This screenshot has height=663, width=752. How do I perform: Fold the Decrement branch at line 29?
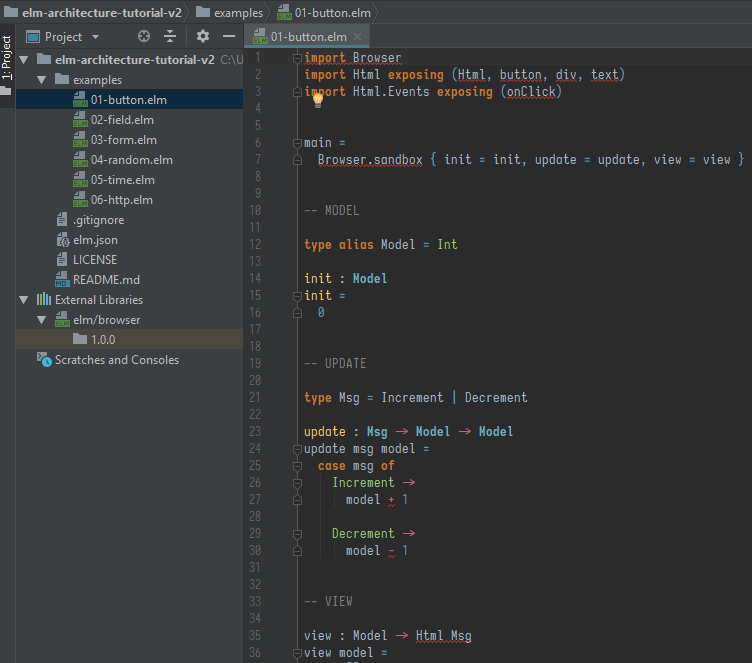point(297,534)
